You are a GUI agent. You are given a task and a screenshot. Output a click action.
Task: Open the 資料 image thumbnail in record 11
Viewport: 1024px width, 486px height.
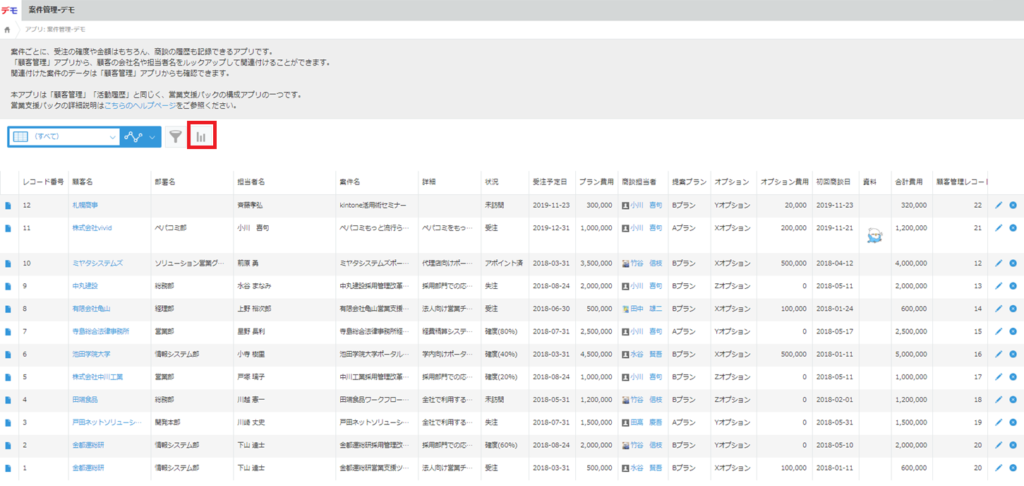click(x=874, y=235)
